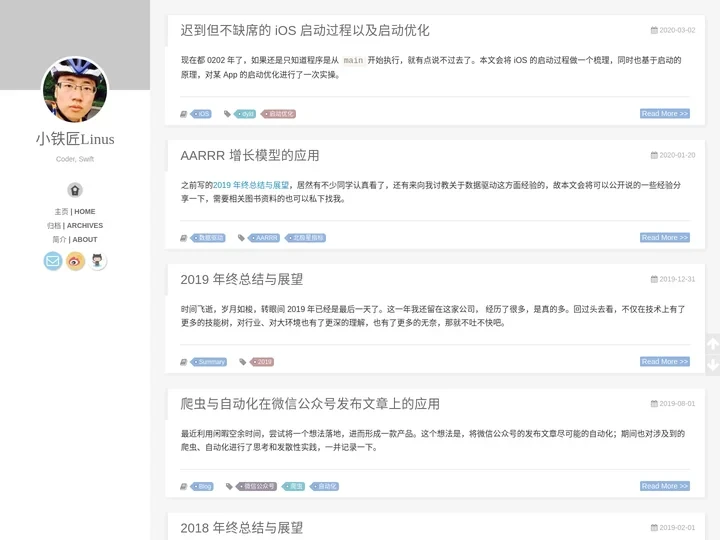Click the blog name 小铁匠Linus

[x=75, y=139]
